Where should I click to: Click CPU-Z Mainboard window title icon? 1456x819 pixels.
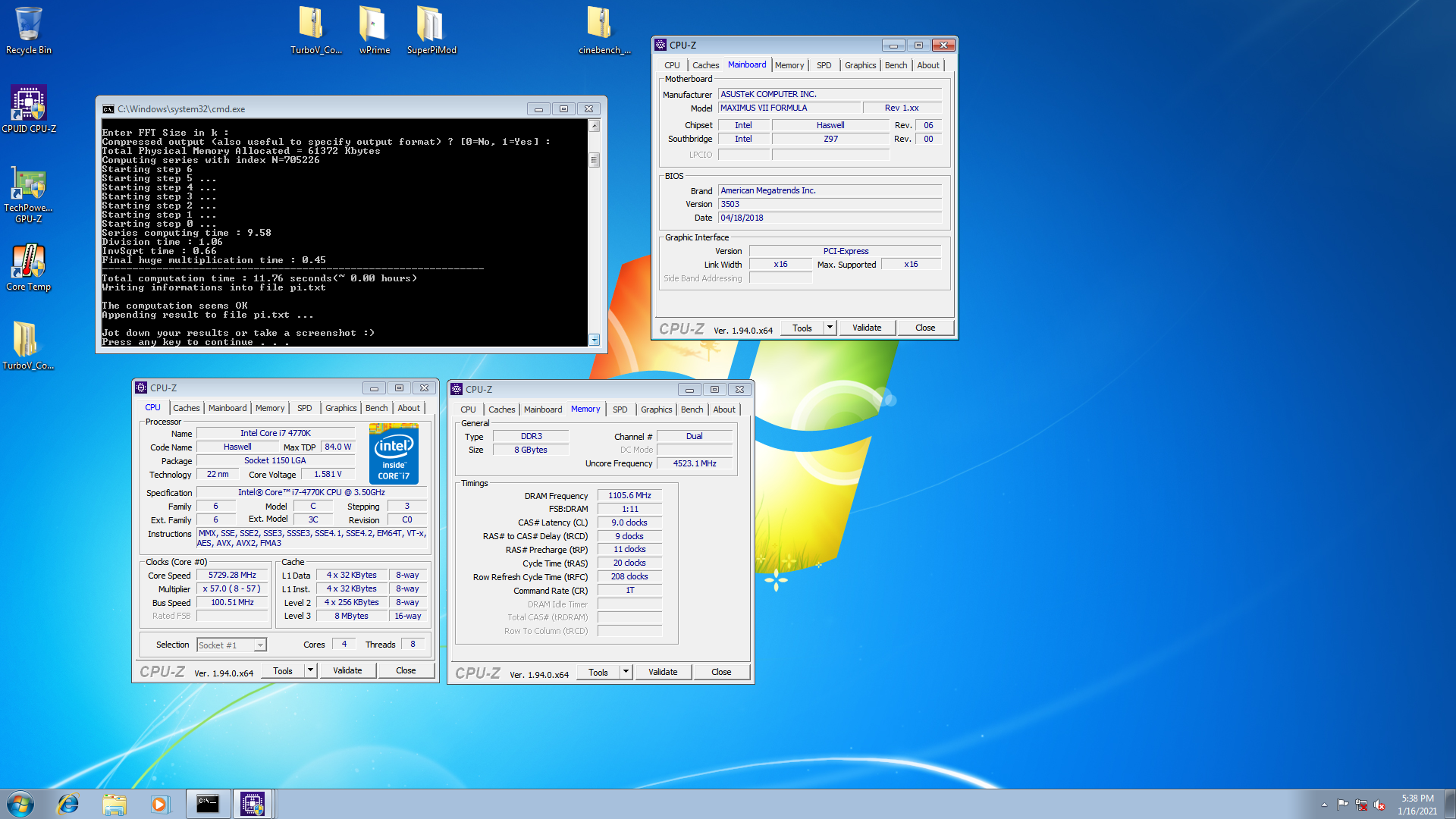661,45
